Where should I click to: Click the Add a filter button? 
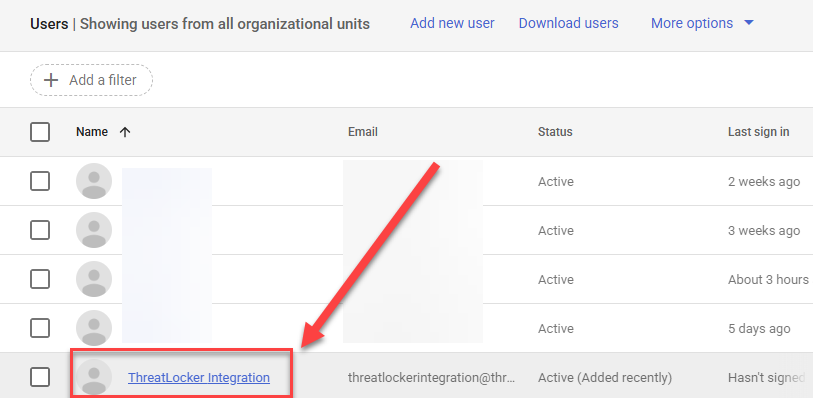[x=91, y=80]
